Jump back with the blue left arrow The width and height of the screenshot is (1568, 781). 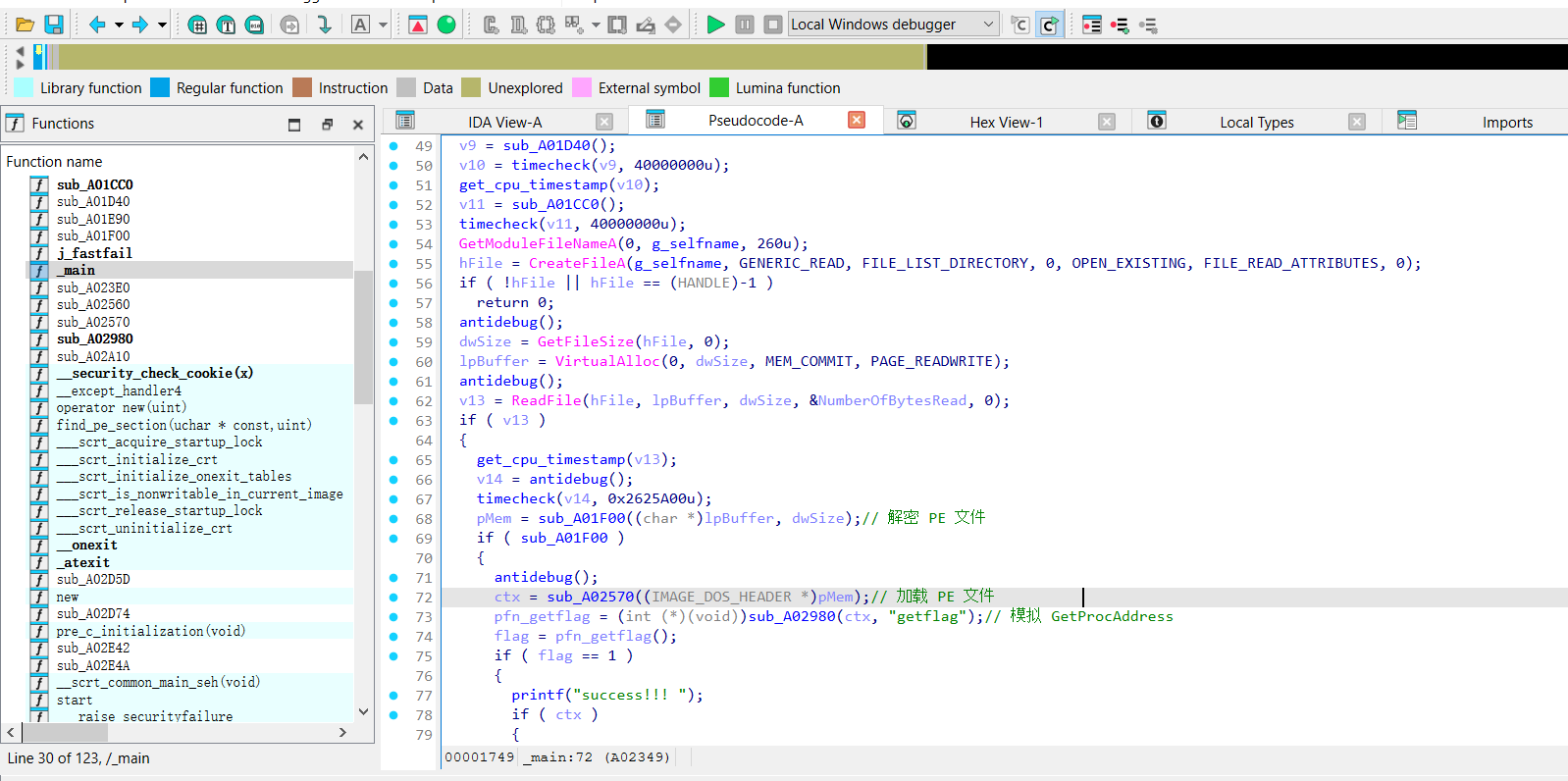(x=97, y=25)
